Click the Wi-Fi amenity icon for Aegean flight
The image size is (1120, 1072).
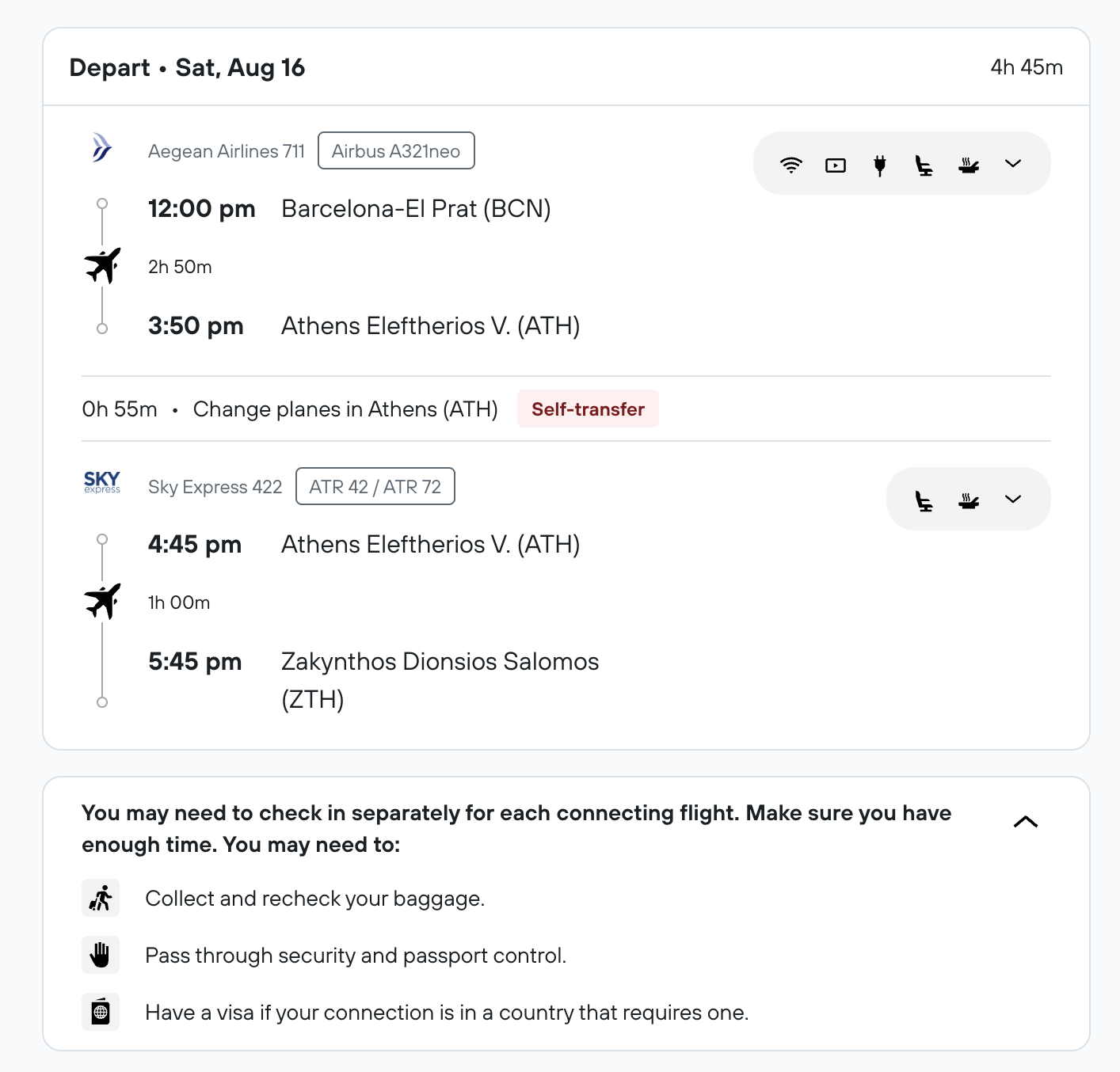[790, 165]
